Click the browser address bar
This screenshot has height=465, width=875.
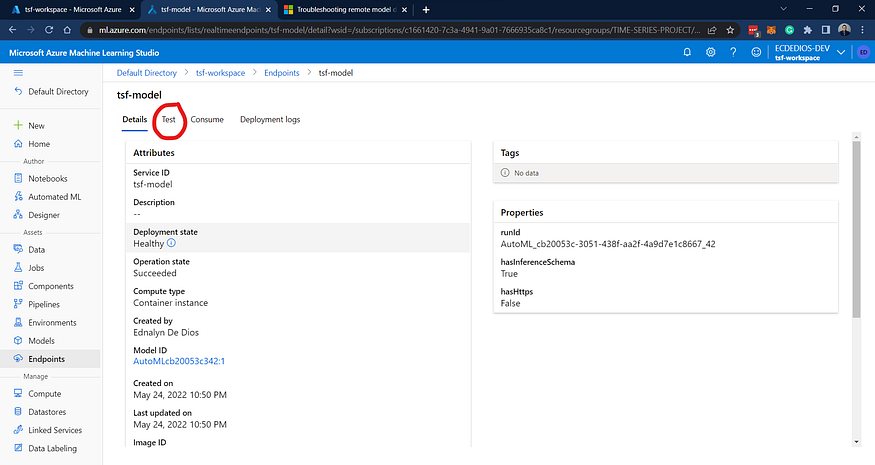coord(399,30)
